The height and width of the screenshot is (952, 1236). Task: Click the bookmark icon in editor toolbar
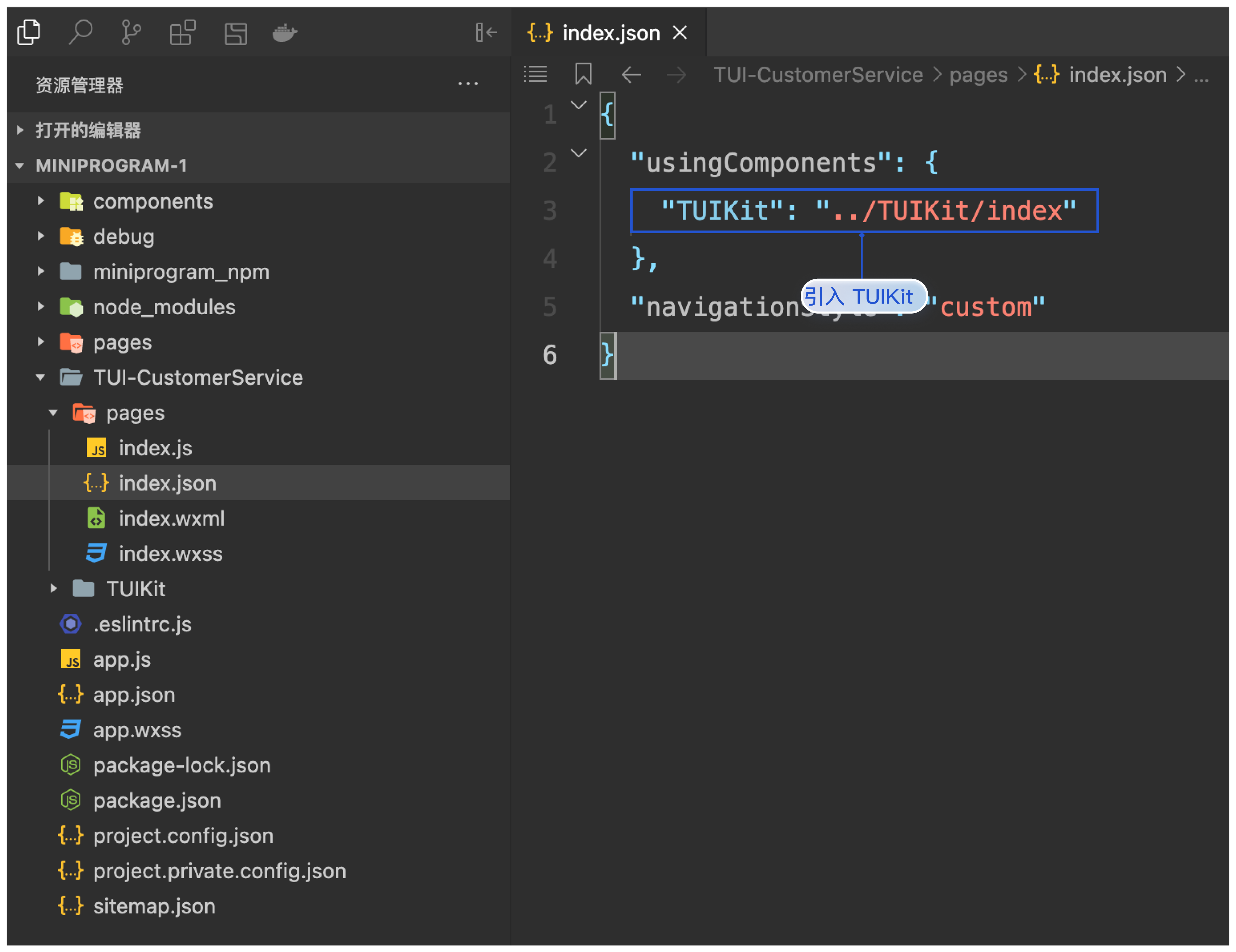(x=583, y=74)
